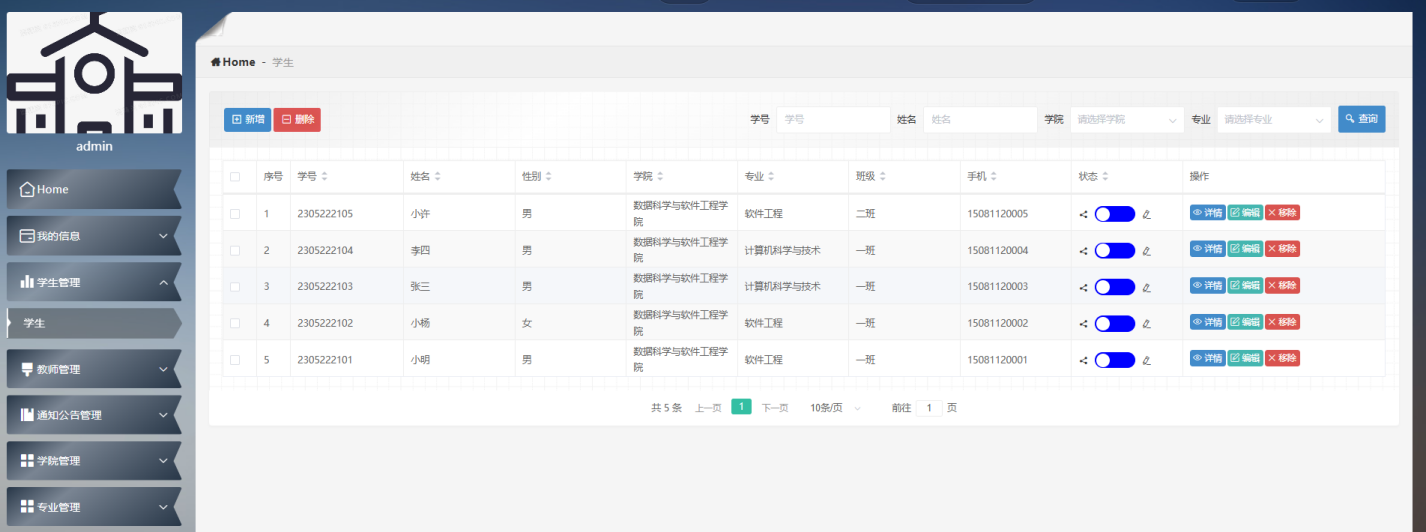Screen dimensions: 1426x532
Task: Click student number 2305222105
Action: point(325,214)
